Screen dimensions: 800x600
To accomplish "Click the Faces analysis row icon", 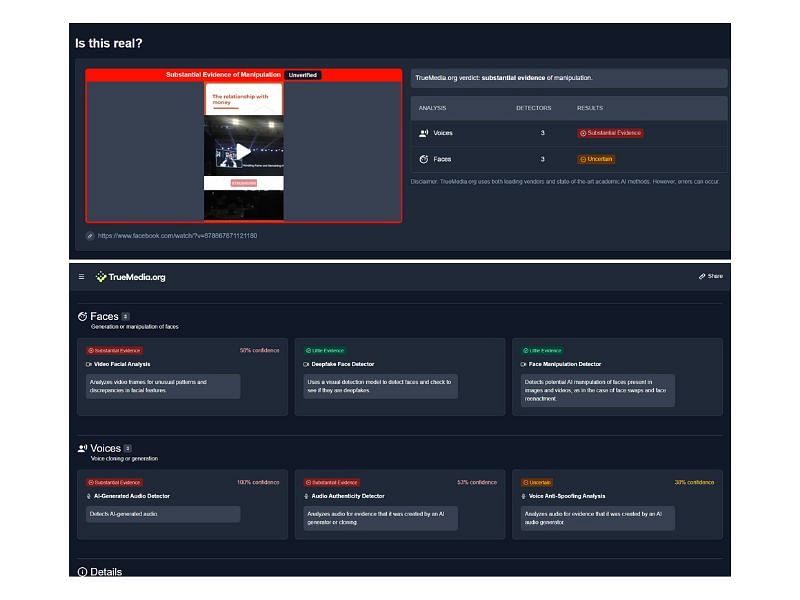I will click(423, 159).
